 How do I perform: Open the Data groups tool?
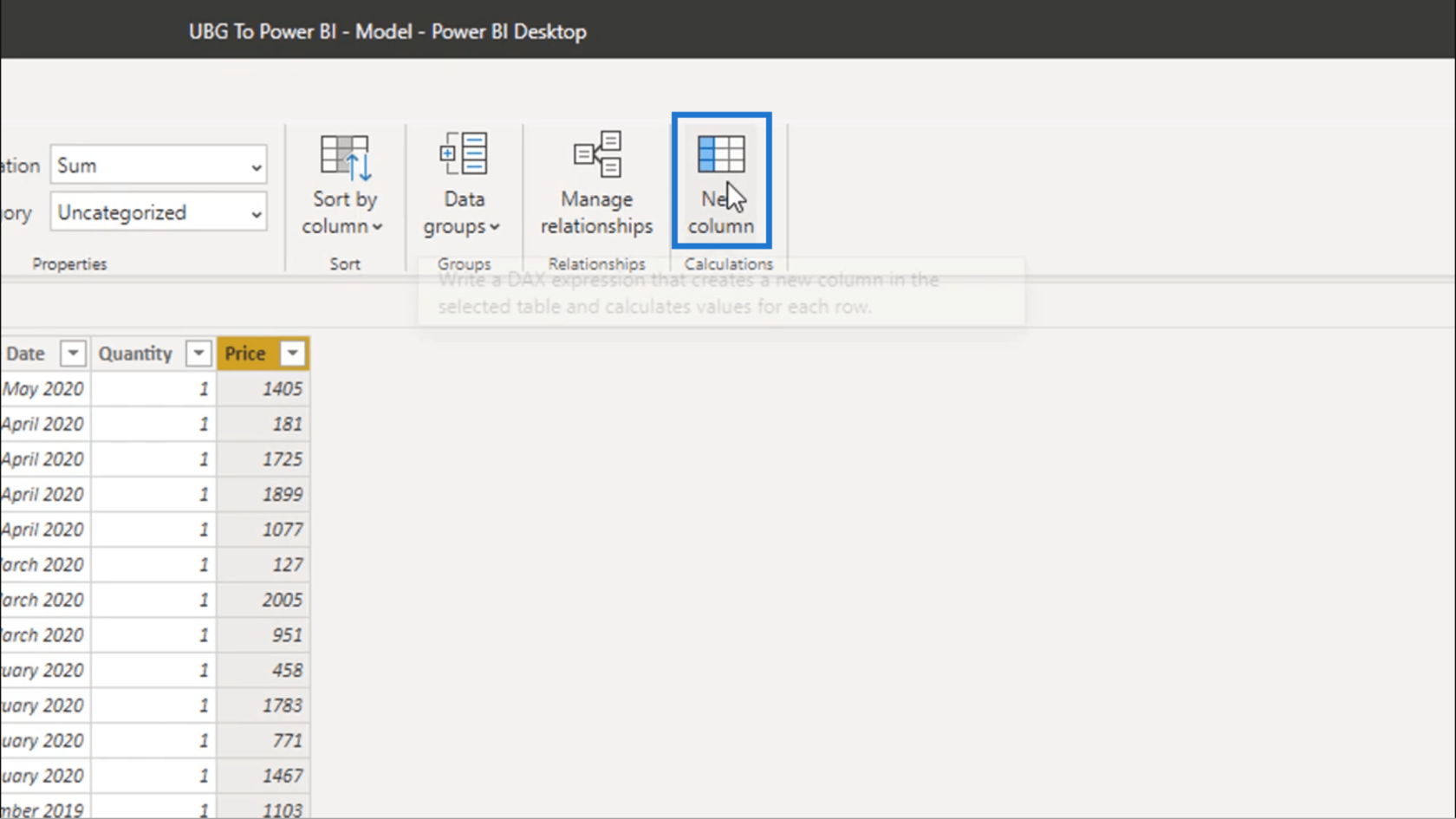464,184
